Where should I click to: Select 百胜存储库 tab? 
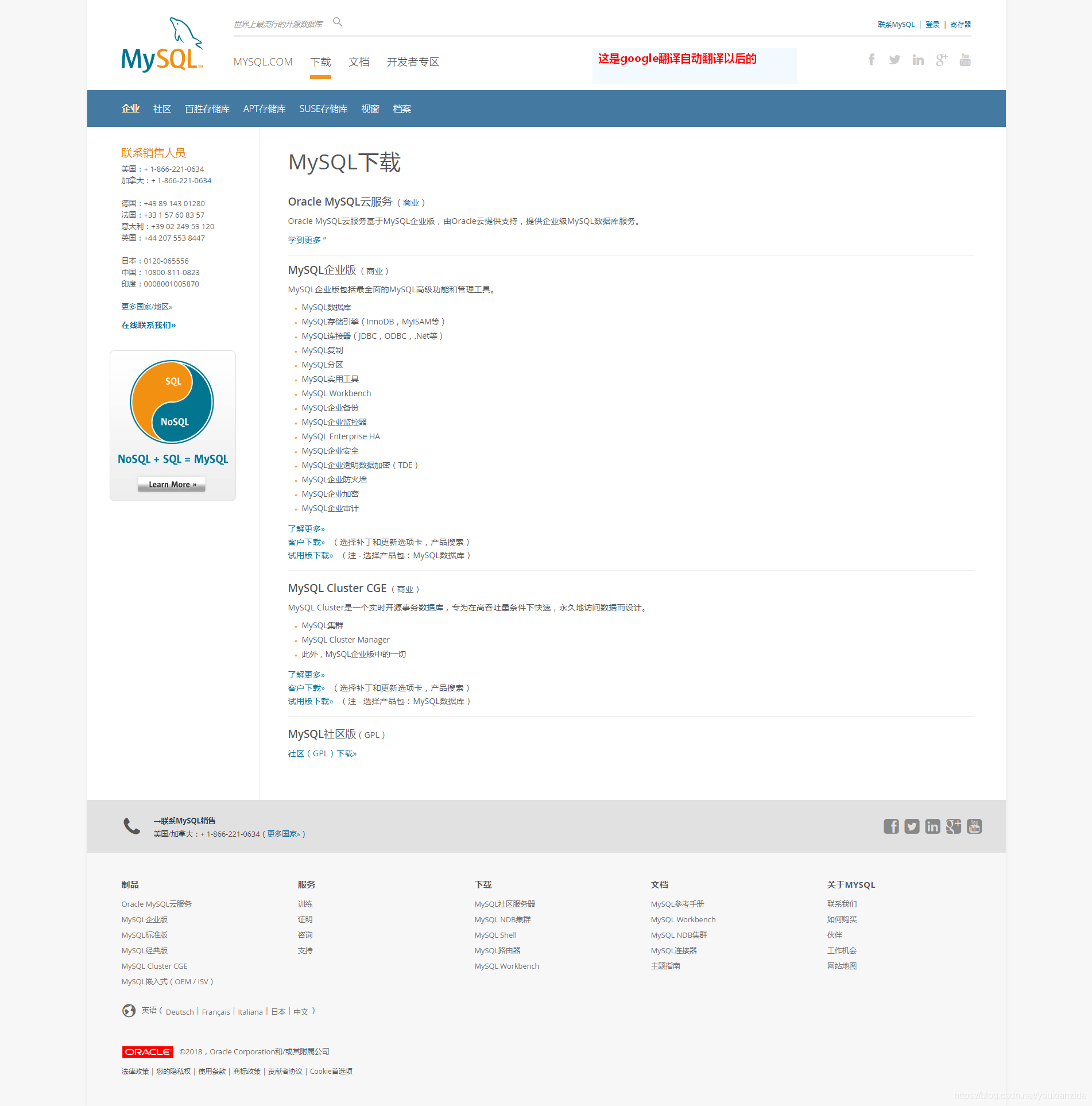pos(207,109)
